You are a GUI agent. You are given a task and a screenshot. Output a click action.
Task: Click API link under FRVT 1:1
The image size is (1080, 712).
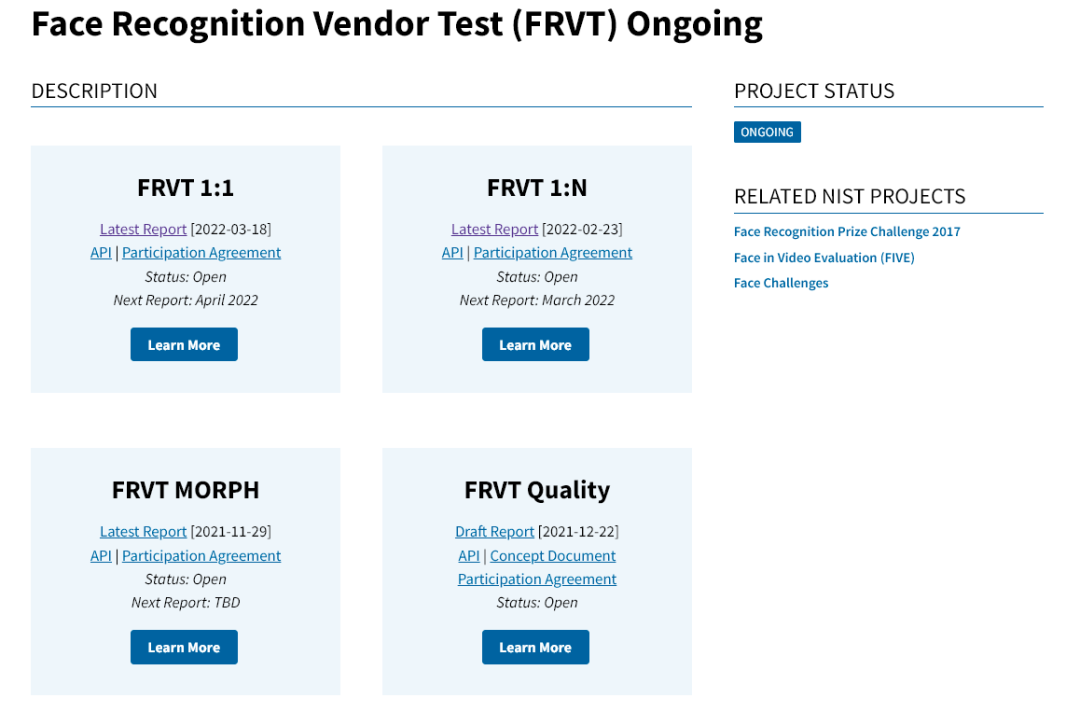click(x=101, y=253)
